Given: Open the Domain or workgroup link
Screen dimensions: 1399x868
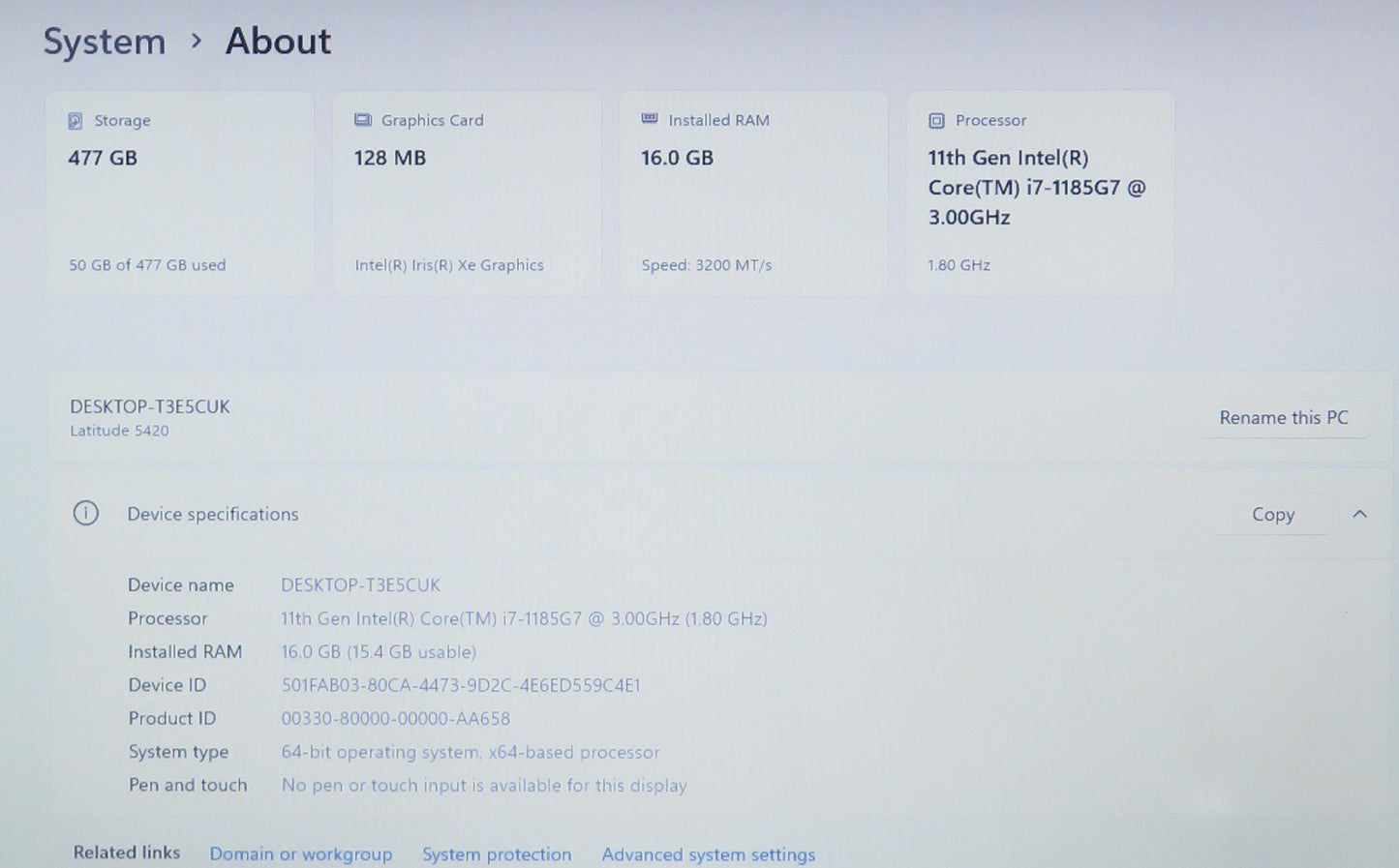Looking at the screenshot, I should tap(301, 853).
